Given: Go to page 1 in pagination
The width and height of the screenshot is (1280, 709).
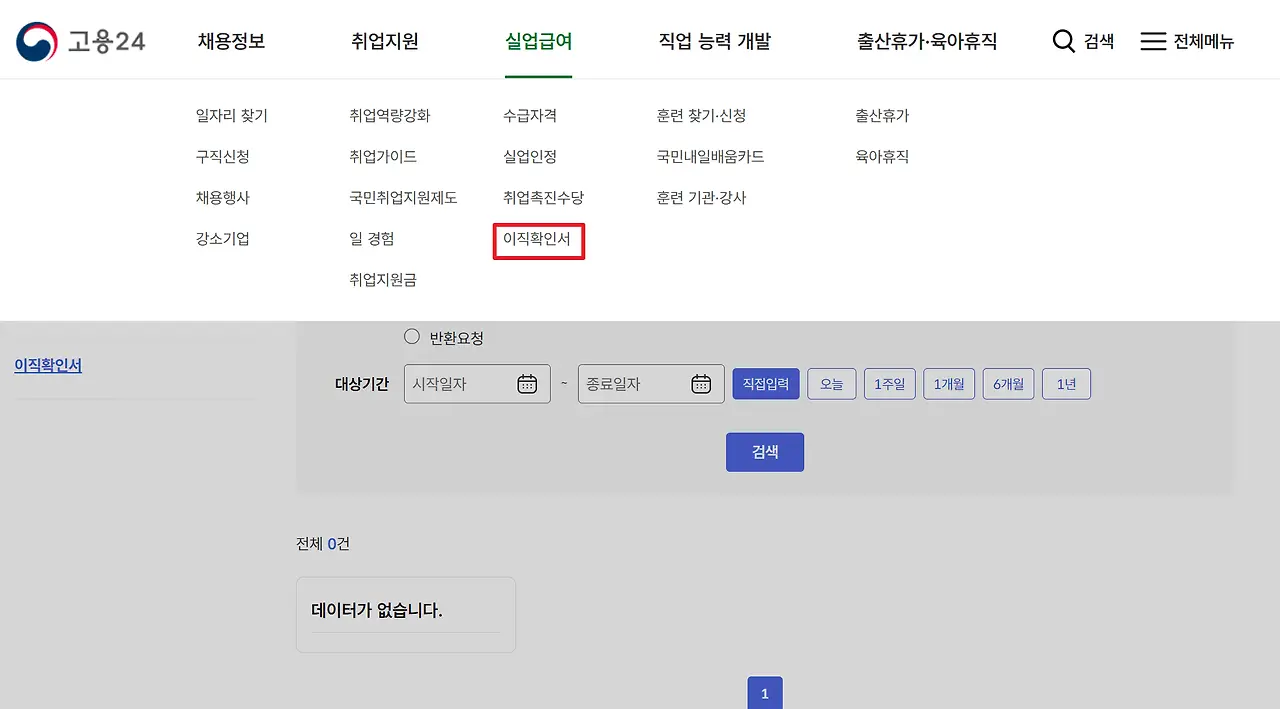Looking at the screenshot, I should pyautogui.click(x=765, y=693).
